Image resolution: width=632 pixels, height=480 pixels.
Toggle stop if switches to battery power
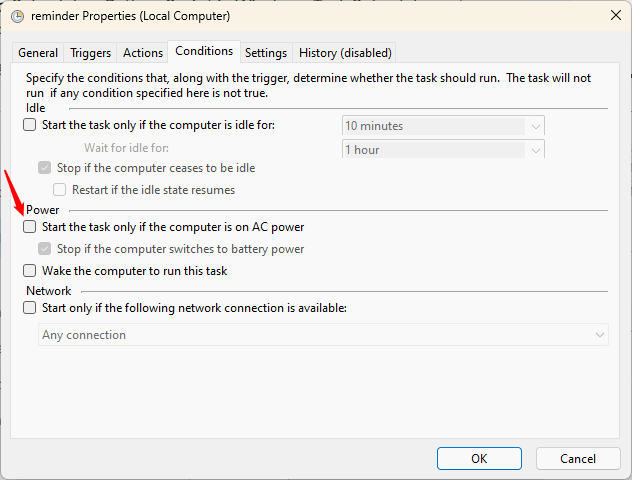(x=44, y=249)
